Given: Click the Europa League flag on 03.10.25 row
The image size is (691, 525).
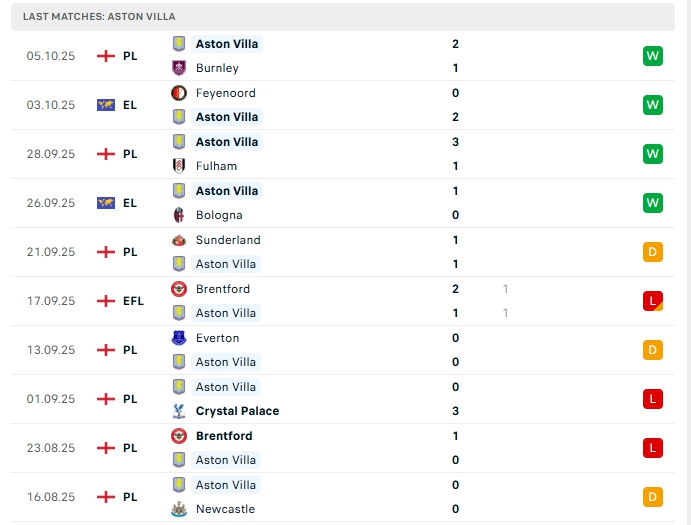Looking at the screenshot, I should pos(105,105).
